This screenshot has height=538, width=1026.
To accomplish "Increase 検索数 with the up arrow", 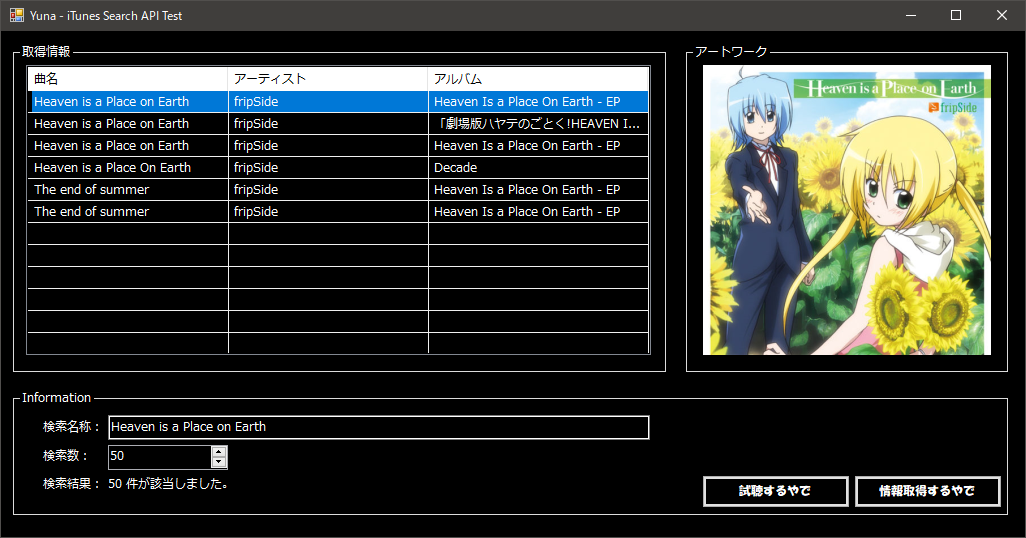I will (219, 452).
